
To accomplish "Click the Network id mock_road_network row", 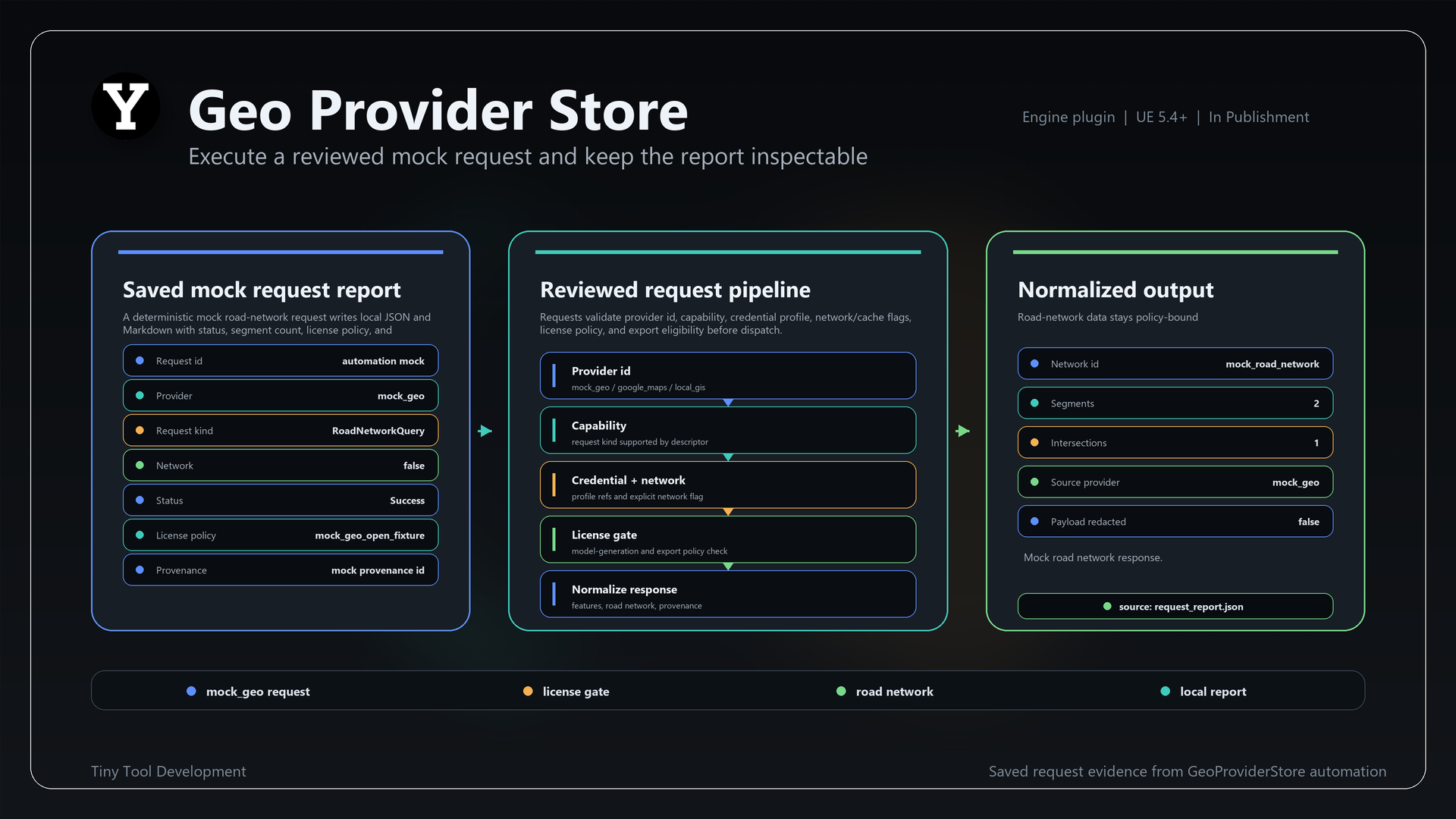I will click(x=1175, y=364).
